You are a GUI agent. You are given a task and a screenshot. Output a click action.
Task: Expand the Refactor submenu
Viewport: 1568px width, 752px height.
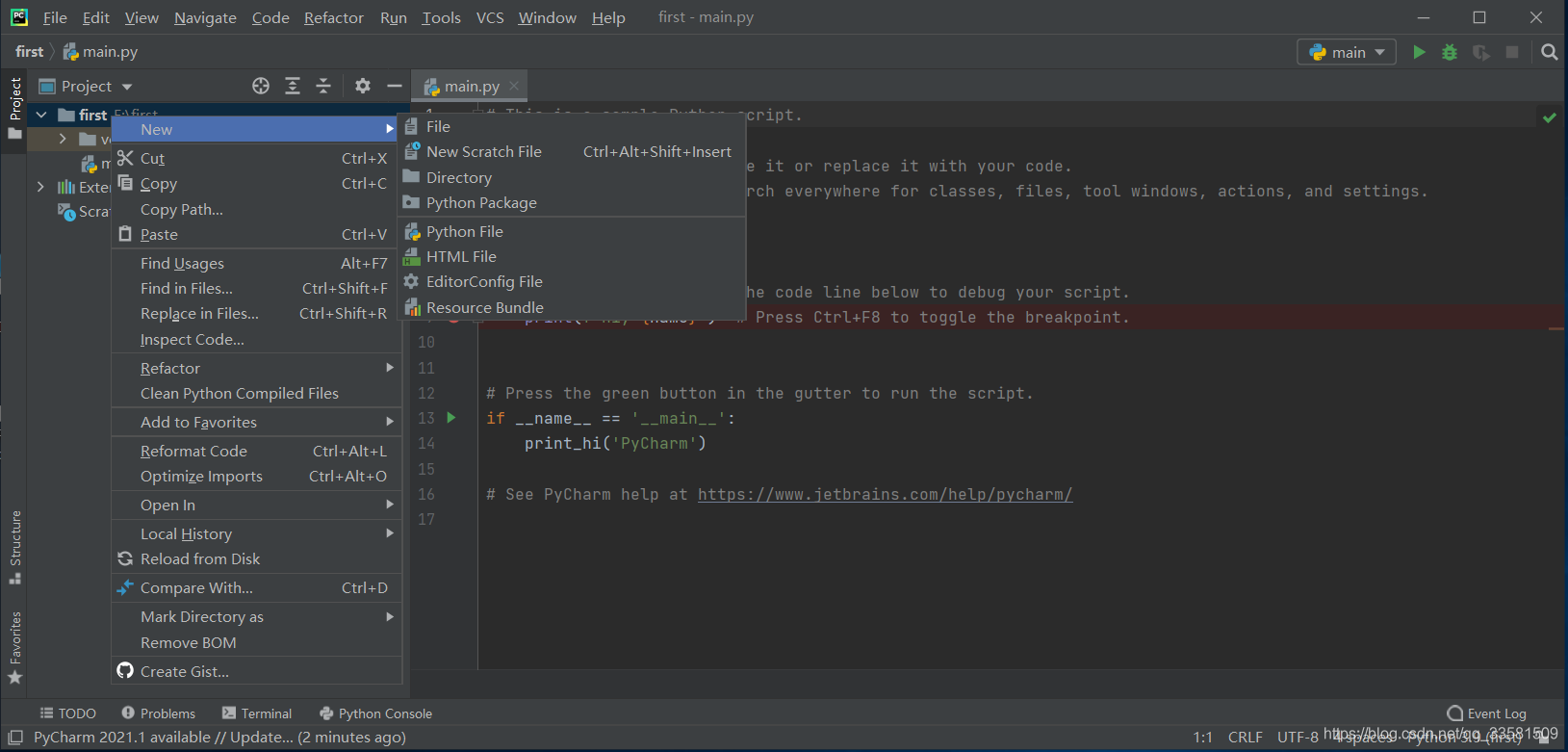click(x=256, y=368)
